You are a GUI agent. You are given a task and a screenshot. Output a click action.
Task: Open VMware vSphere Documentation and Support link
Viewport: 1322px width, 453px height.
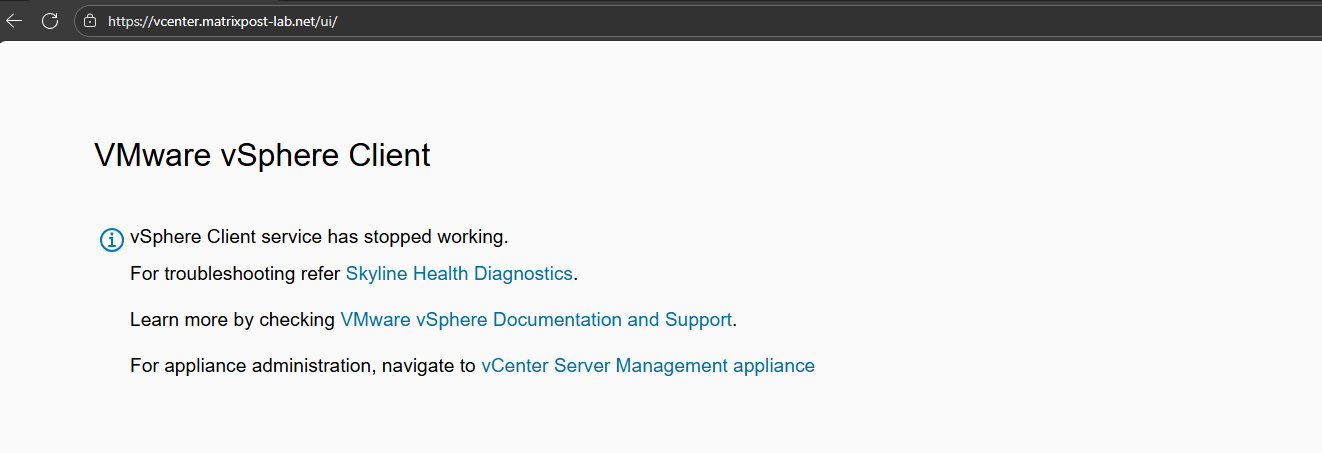536,320
